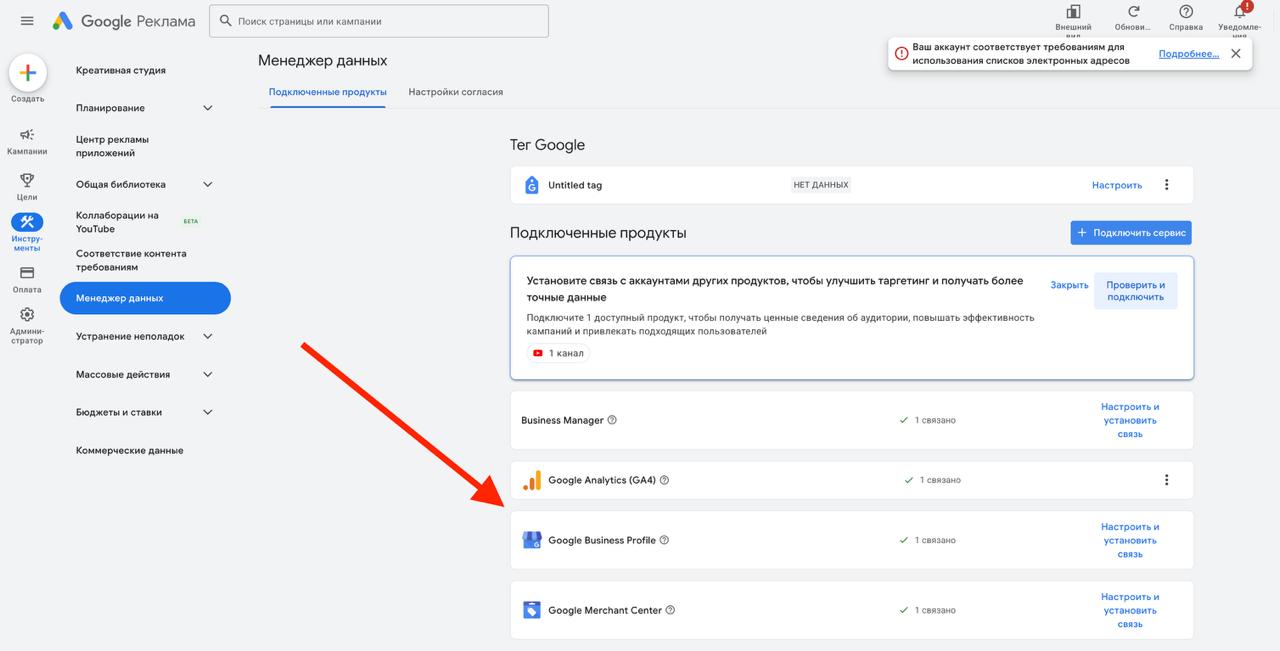The width and height of the screenshot is (1280, 651).
Task: Open Billing card icon
Action: pos(27,272)
